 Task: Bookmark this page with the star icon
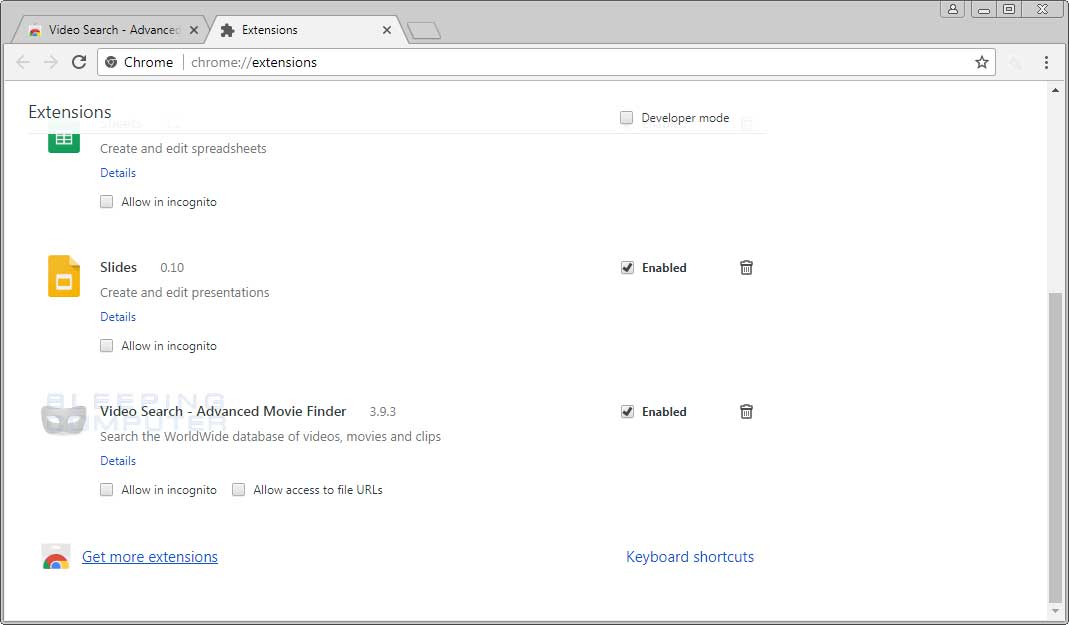[x=980, y=62]
